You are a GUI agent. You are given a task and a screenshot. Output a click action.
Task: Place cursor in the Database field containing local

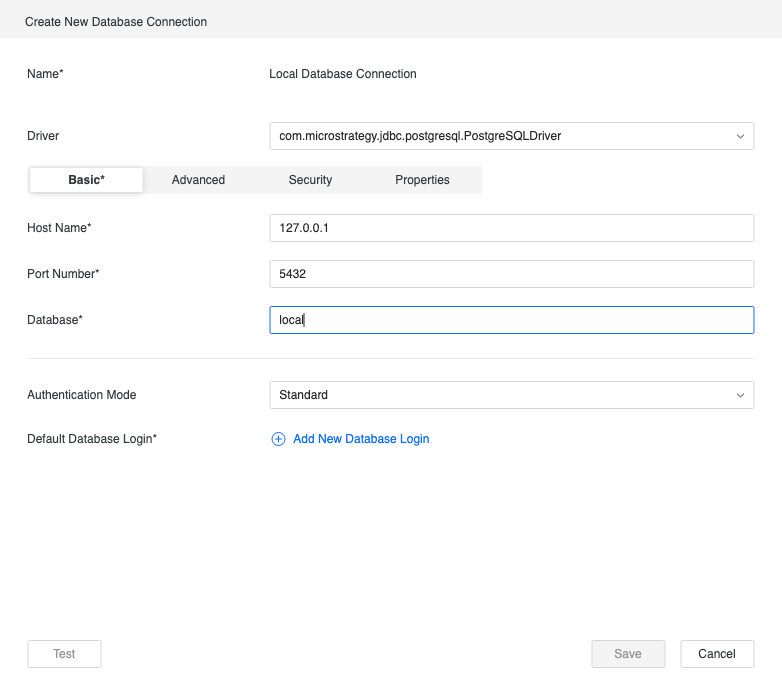(x=511, y=320)
